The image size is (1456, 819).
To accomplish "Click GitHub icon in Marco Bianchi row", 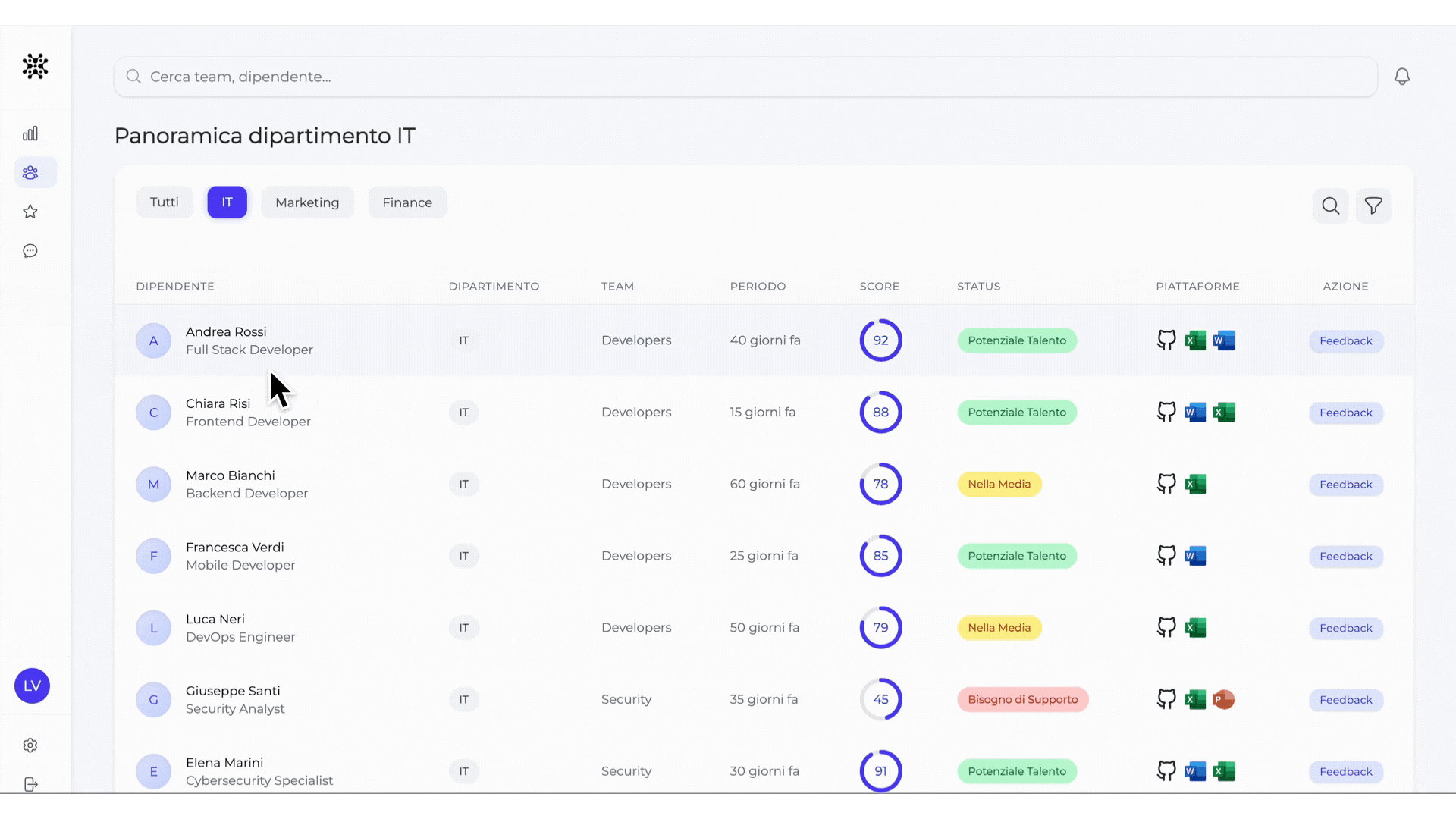I will [1166, 484].
